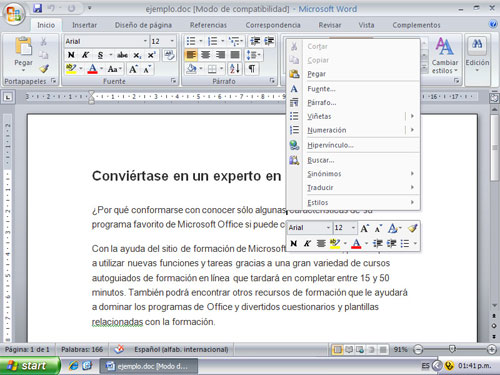Save document from Quick Access toolbar
Screen dimensions: 500x375
[37, 8]
